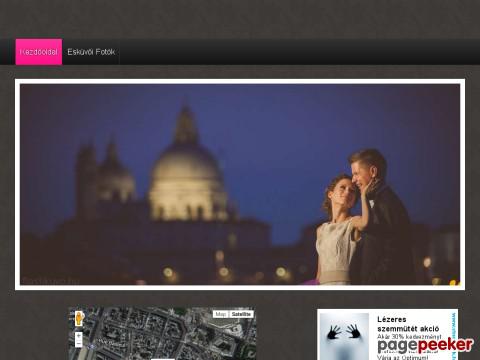Click the Várja az Optimum ad line

tap(403, 357)
